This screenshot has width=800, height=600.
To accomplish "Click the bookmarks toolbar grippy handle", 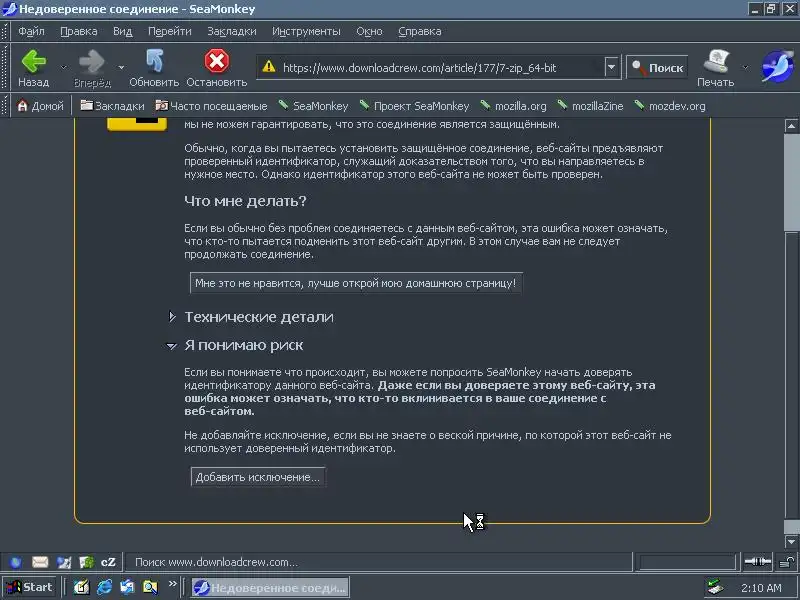I will pyautogui.click(x=5, y=106).
